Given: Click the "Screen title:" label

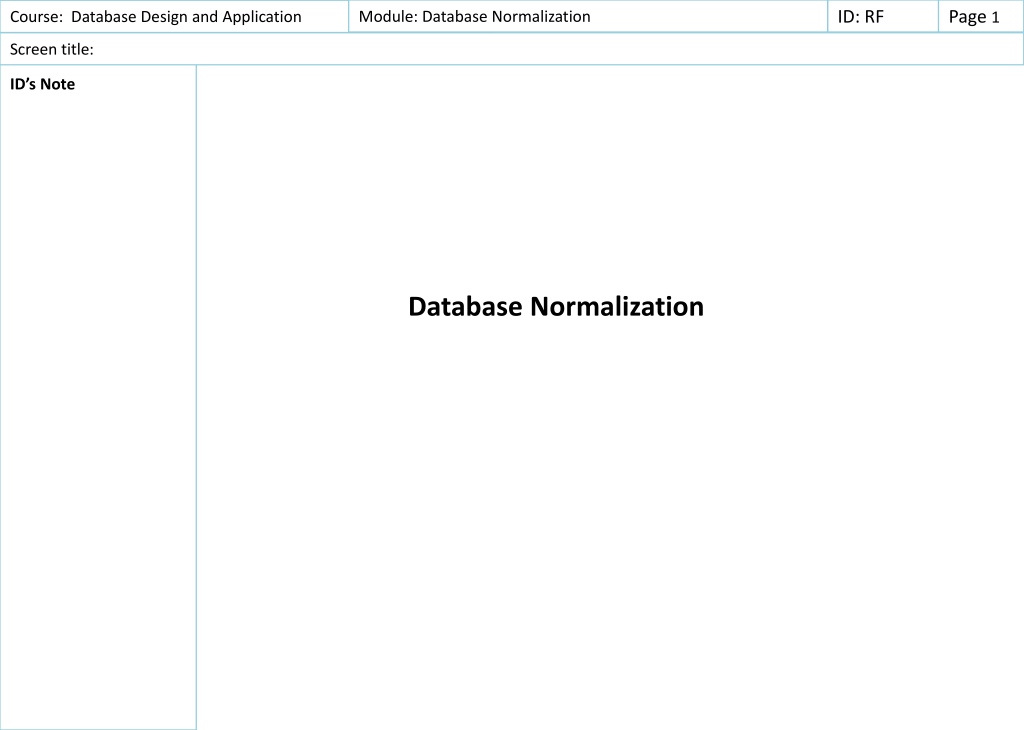Looking at the screenshot, I should tap(52, 50).
